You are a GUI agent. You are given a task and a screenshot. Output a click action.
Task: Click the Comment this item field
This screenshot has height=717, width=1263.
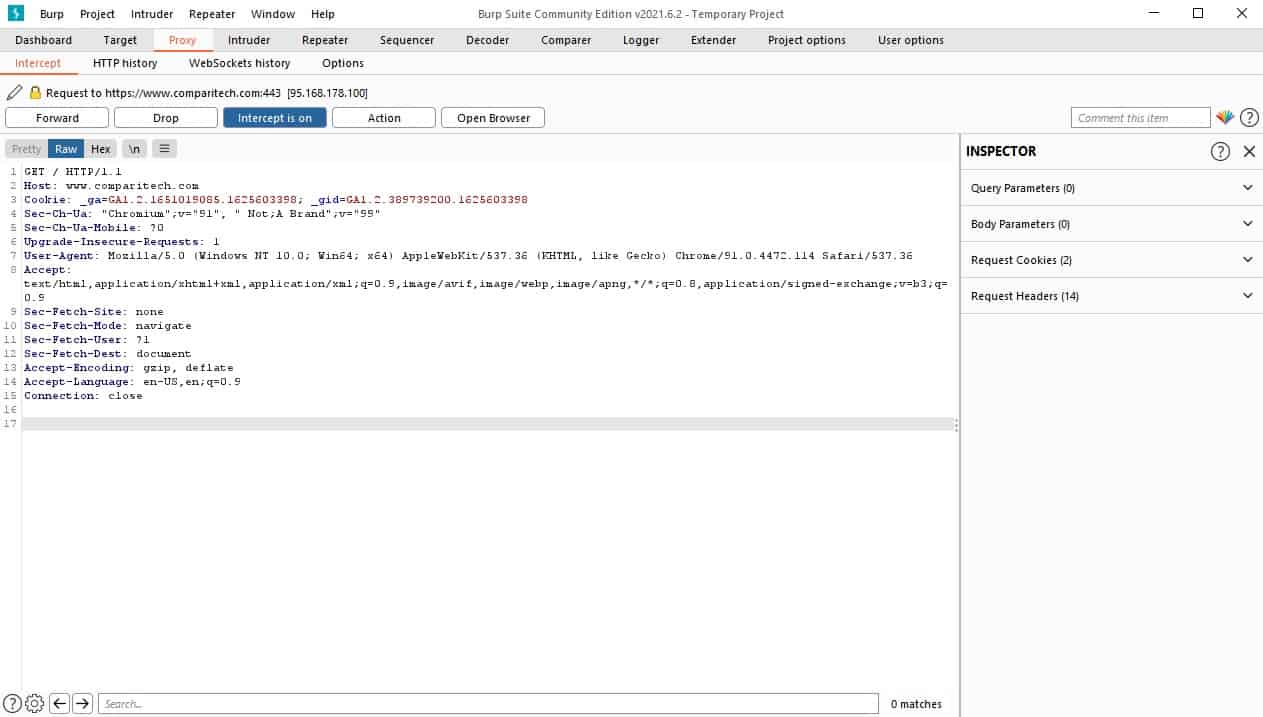[x=1140, y=118]
